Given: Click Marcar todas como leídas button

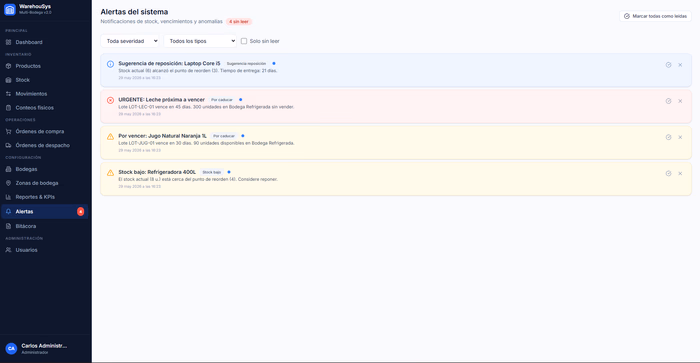Looking at the screenshot, I should (x=655, y=16).
